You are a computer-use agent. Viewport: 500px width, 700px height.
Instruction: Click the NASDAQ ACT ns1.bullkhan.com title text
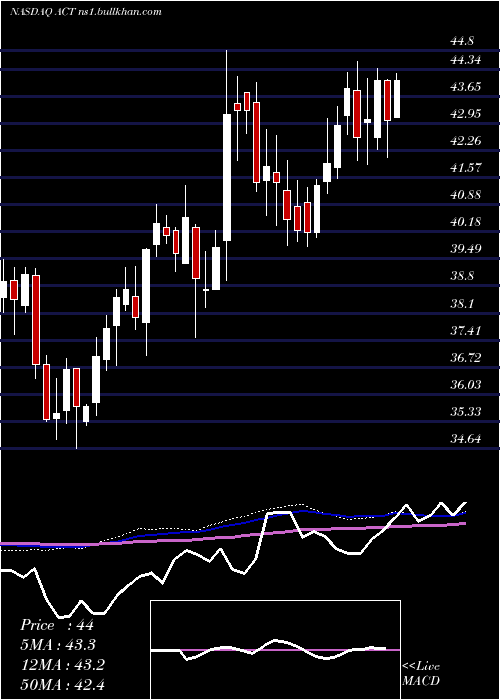85,12
